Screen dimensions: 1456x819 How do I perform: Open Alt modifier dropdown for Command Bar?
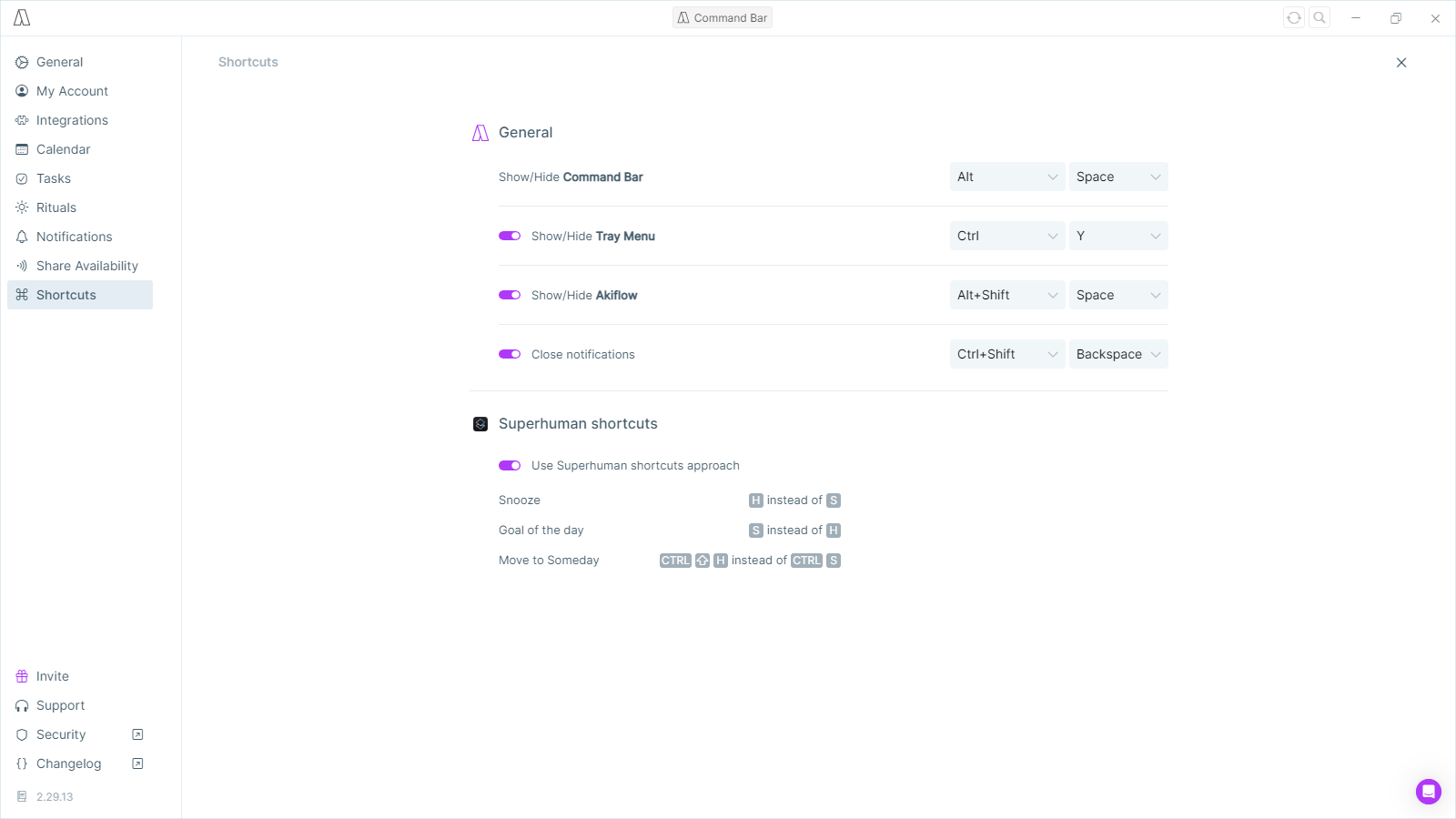(1007, 177)
